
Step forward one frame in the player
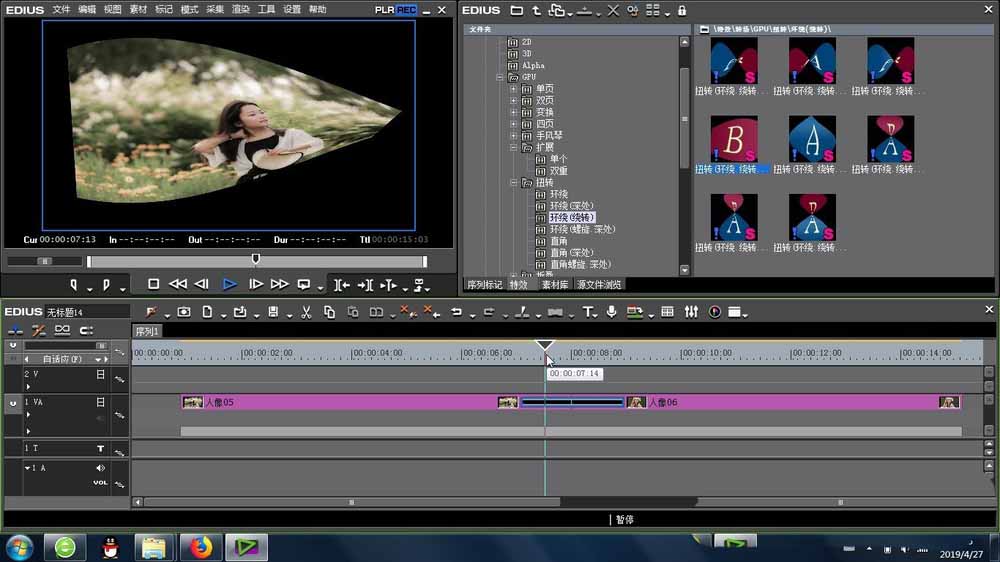click(256, 284)
